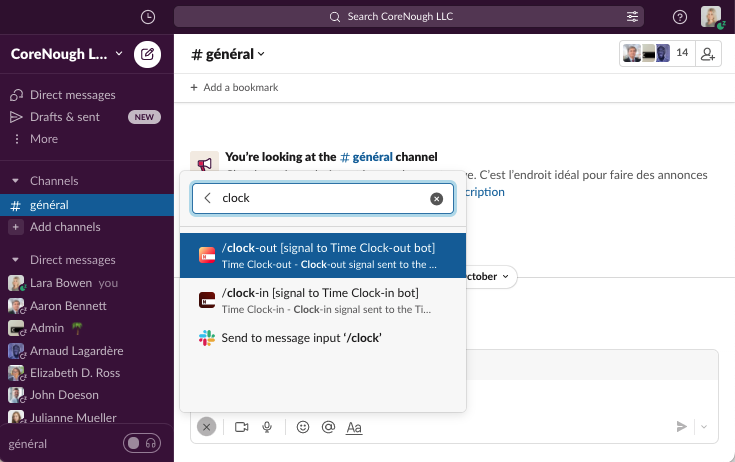Open Drafts & sent
The width and height of the screenshot is (735, 462).
pyautogui.click(x=65, y=117)
